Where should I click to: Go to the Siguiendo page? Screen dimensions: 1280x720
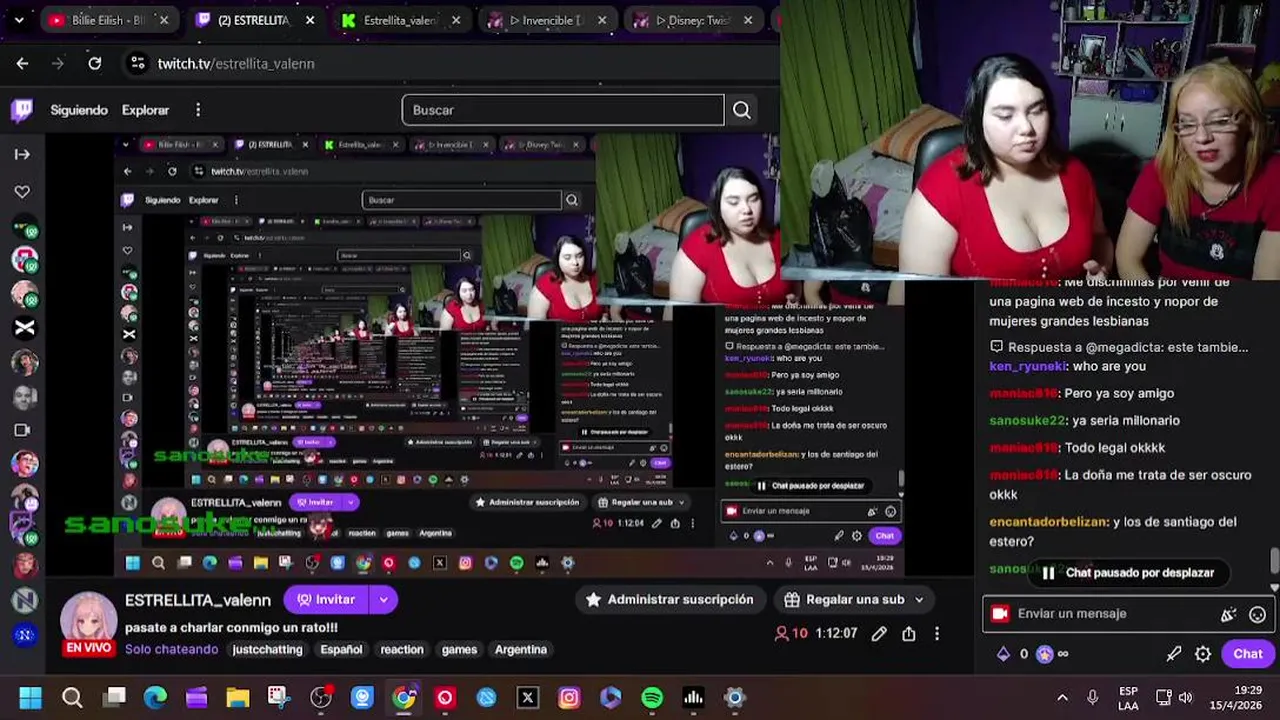[79, 110]
